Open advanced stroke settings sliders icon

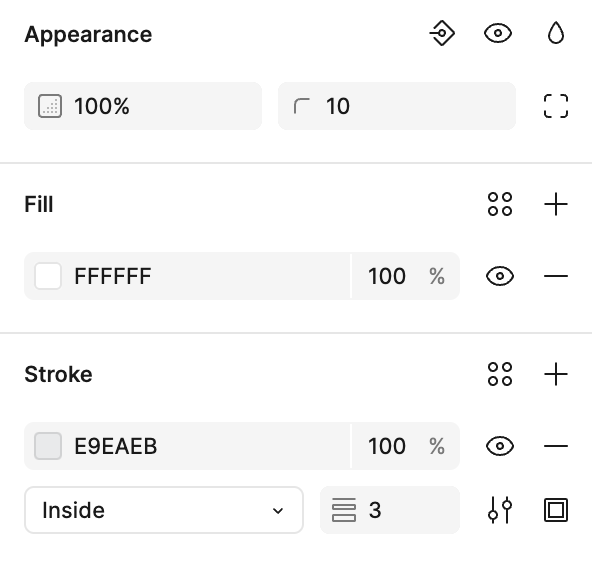500,510
